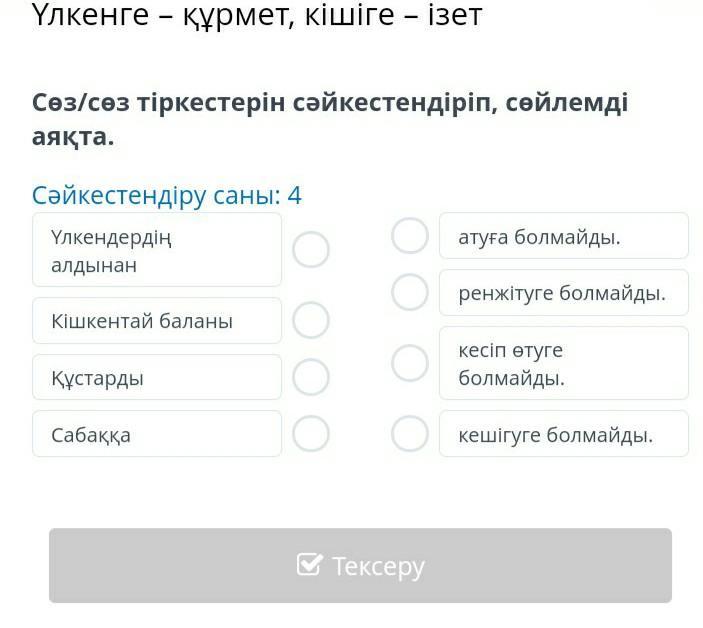The height and width of the screenshot is (628, 703).
Task: Click the Үлкендердің алдынан phrase box
Action: [157, 250]
